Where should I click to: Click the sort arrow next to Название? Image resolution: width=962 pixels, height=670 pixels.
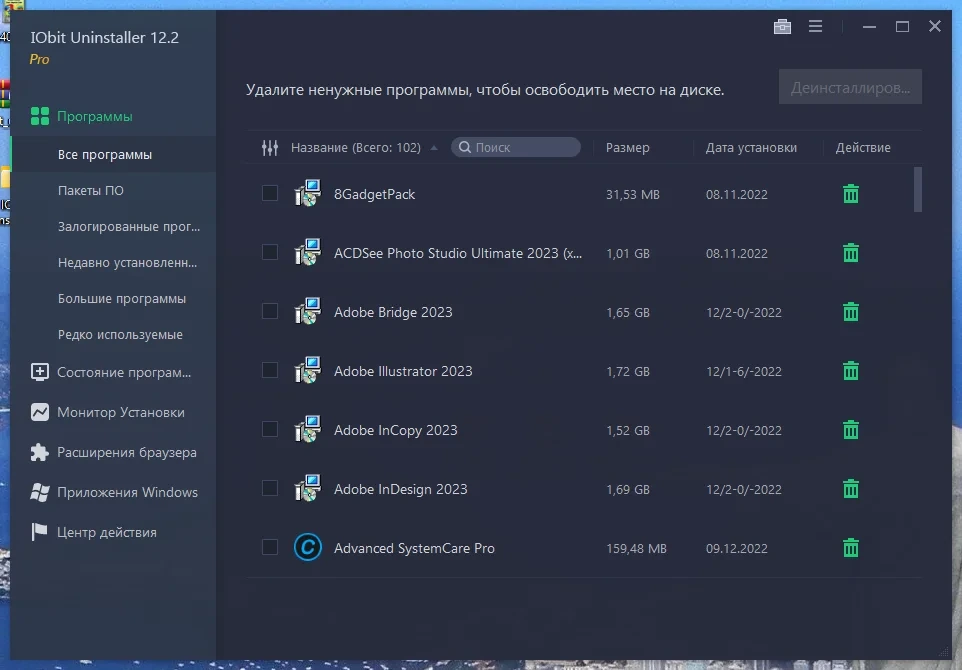(434, 148)
